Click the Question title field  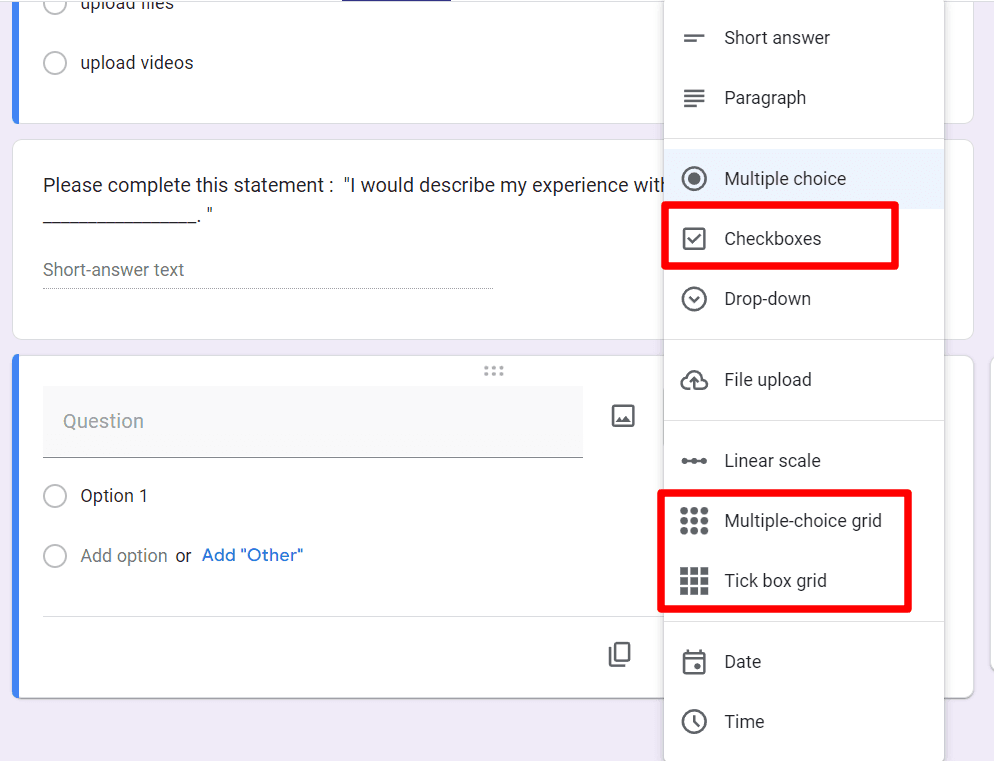point(313,422)
